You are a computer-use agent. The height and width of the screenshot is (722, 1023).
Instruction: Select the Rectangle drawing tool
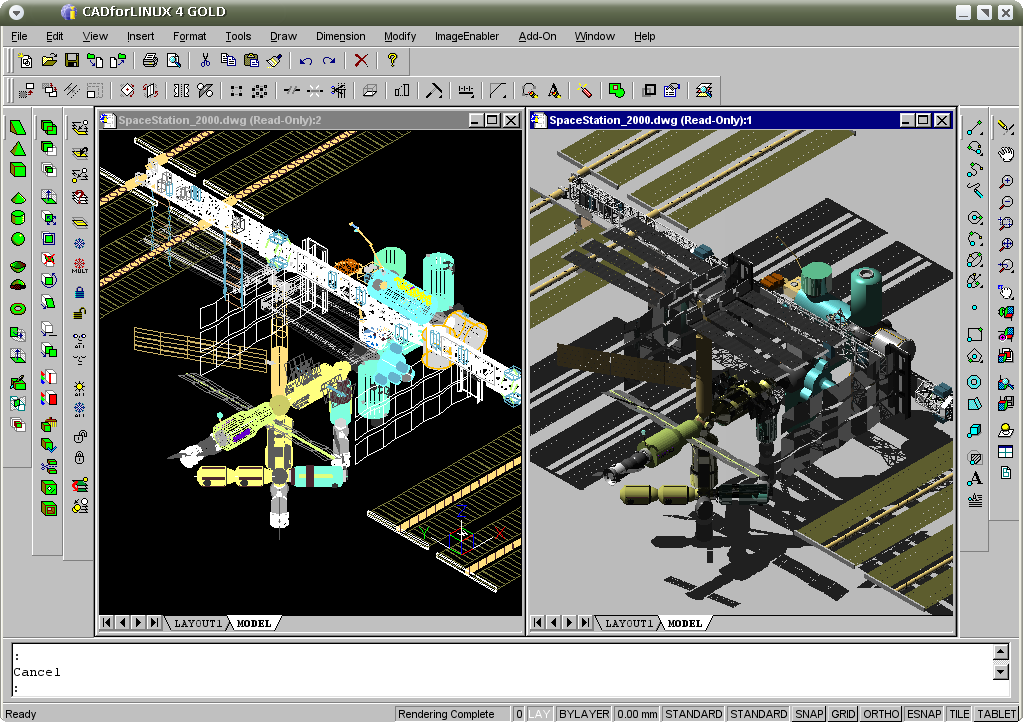point(975,335)
